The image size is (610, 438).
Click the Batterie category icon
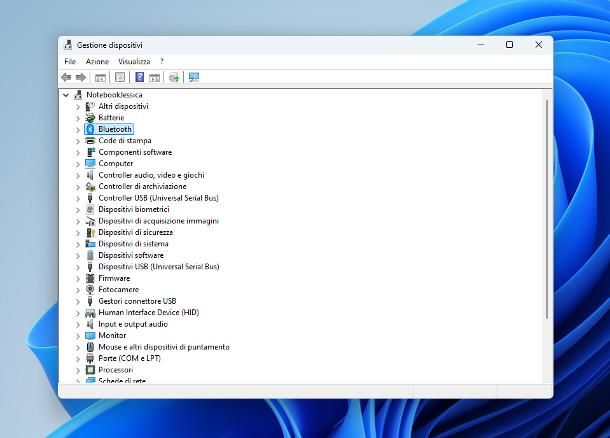tap(90, 117)
